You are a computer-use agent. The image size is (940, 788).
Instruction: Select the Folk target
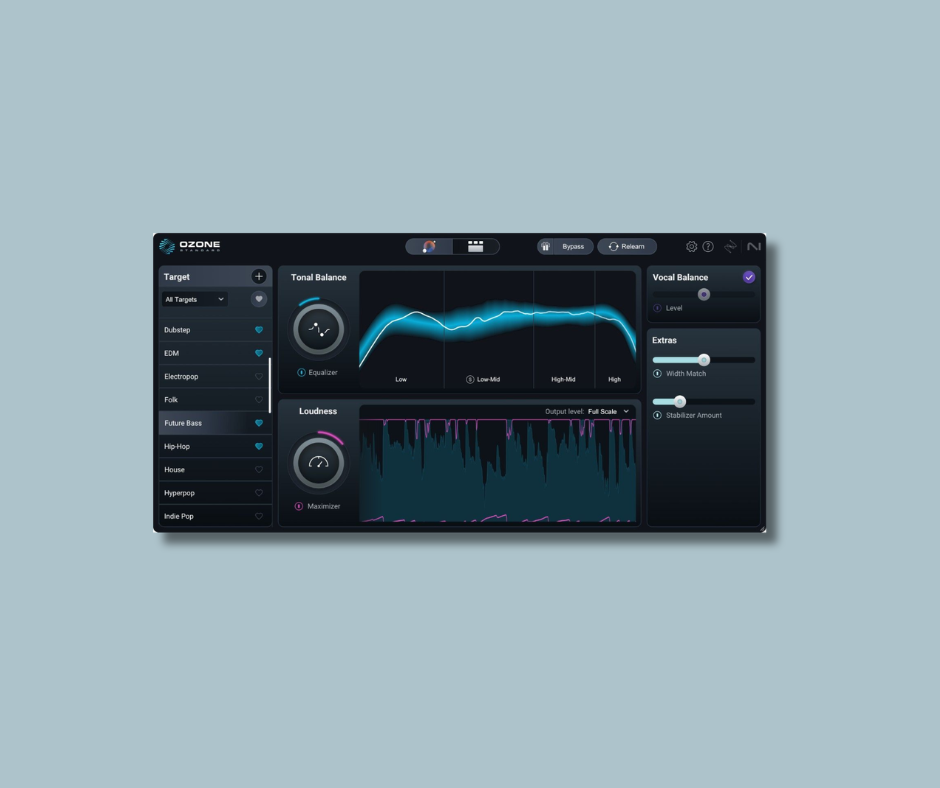(214, 399)
